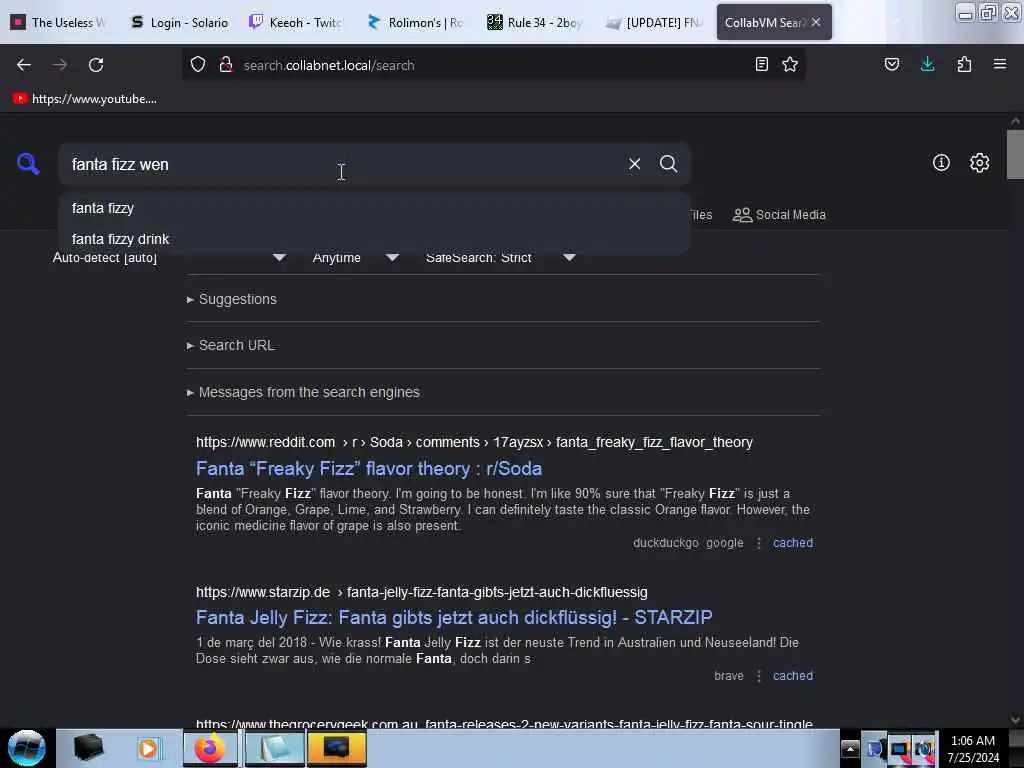Click the page vertical scrollbar thumb
The image size is (1024, 768).
1015,154
